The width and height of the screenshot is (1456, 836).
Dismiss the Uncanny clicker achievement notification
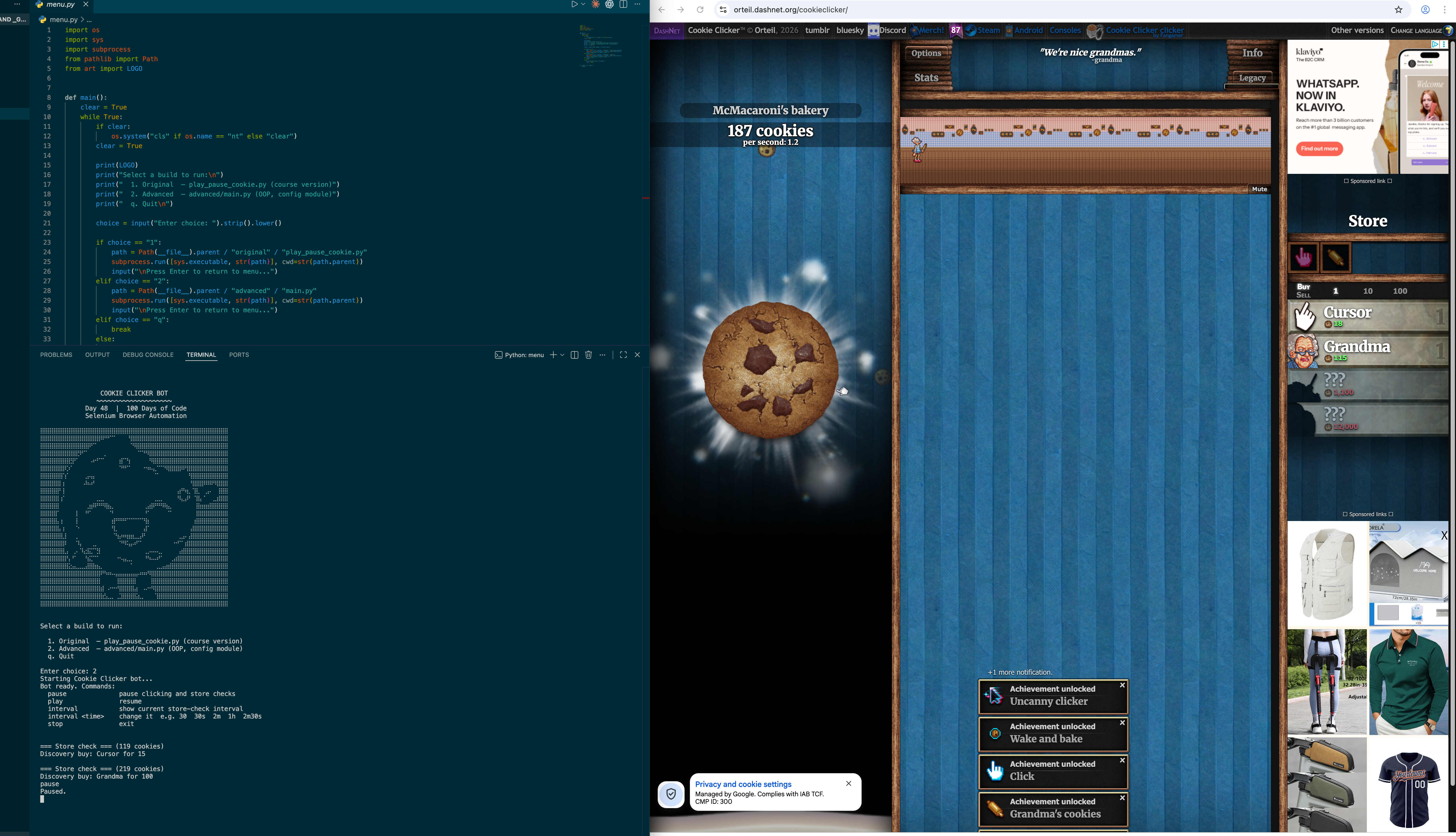coord(1122,685)
